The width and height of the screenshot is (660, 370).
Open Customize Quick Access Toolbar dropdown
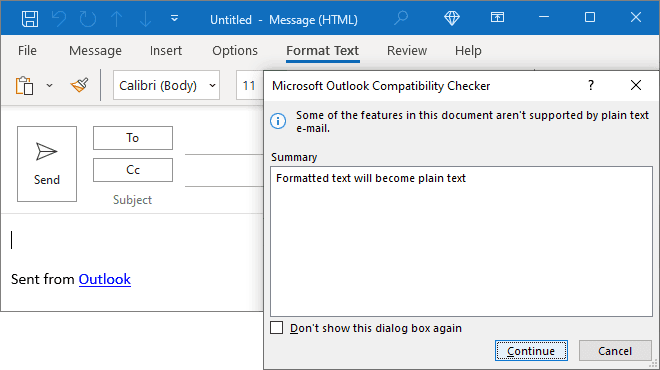(174, 19)
